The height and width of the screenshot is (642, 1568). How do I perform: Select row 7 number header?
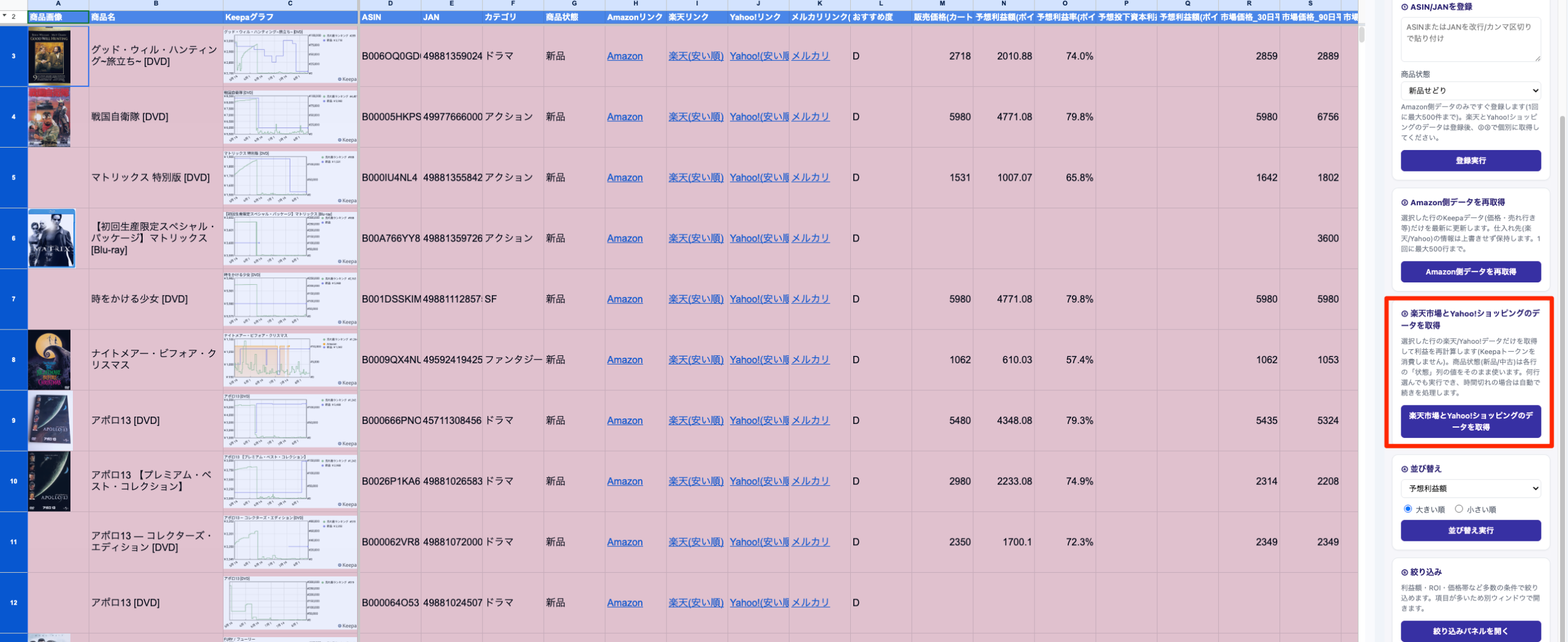point(13,299)
